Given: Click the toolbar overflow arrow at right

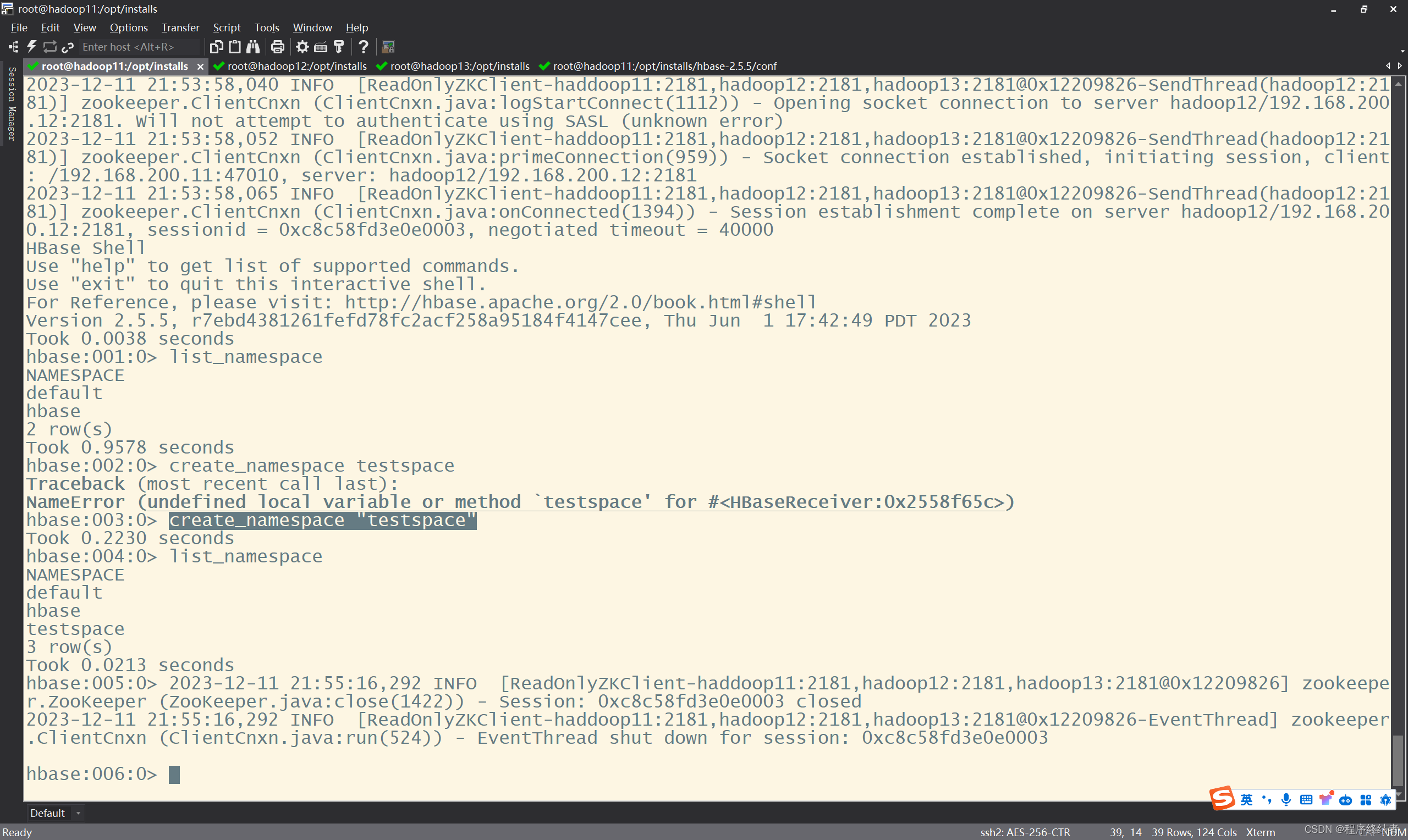Looking at the screenshot, I should tap(1402, 51).
